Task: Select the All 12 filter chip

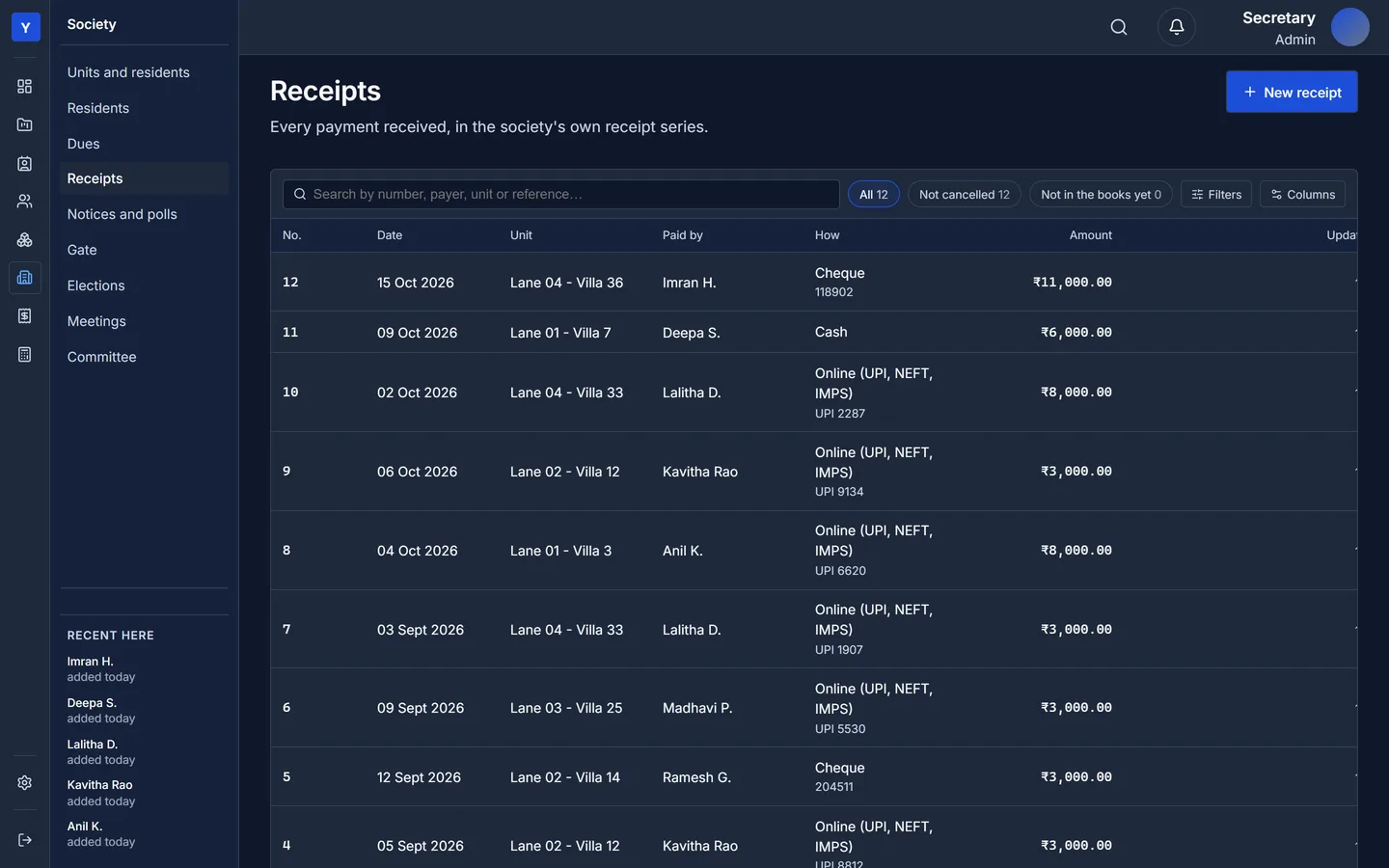Action: (874, 194)
